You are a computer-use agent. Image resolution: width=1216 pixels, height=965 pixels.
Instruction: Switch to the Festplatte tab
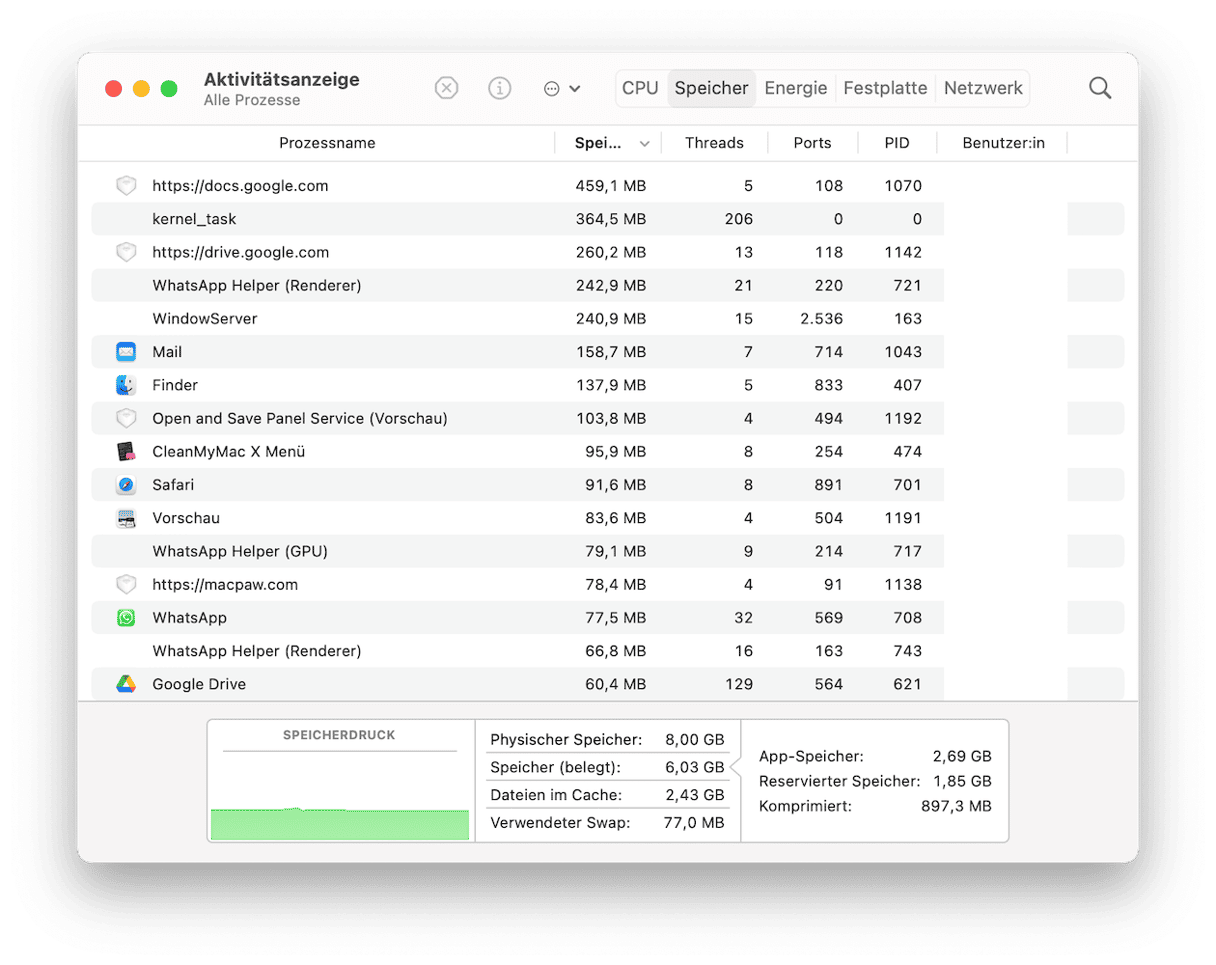coord(885,88)
